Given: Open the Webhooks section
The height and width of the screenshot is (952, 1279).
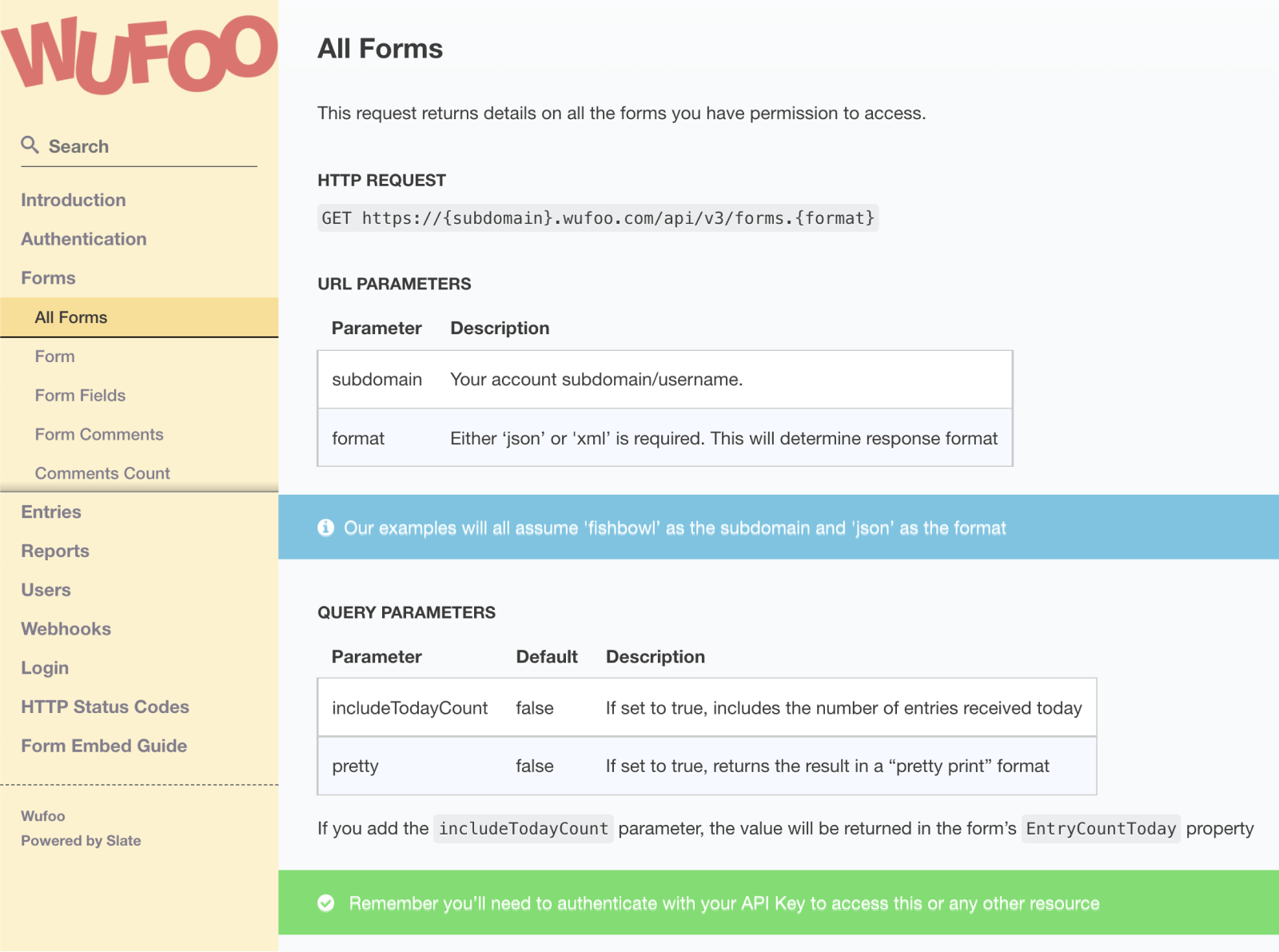Looking at the screenshot, I should coord(66,628).
